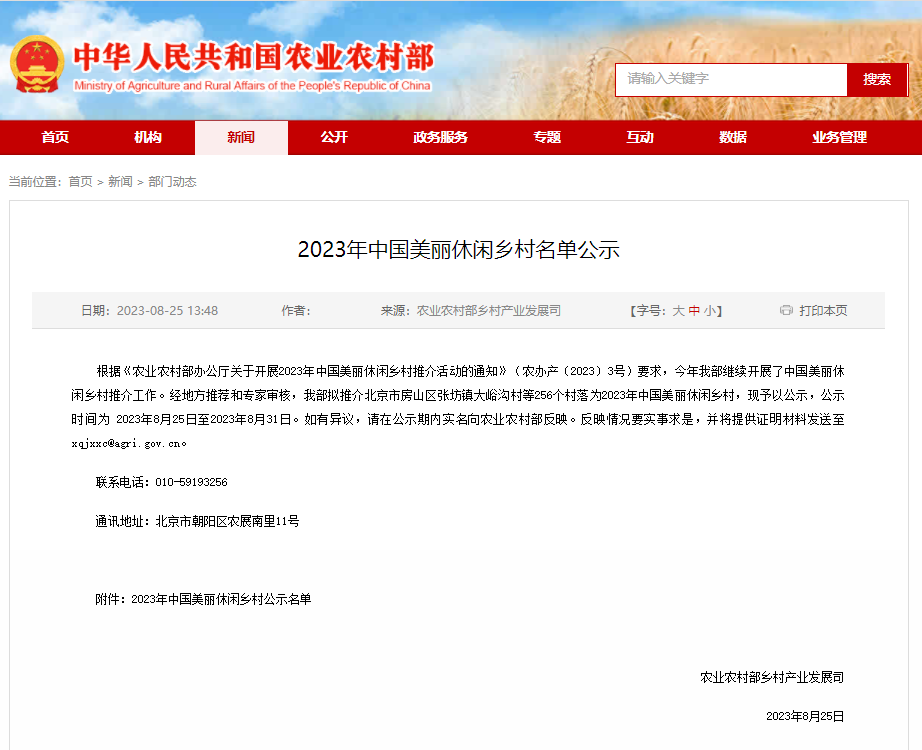Click the keyword search input field
922x750 pixels.
(730, 79)
